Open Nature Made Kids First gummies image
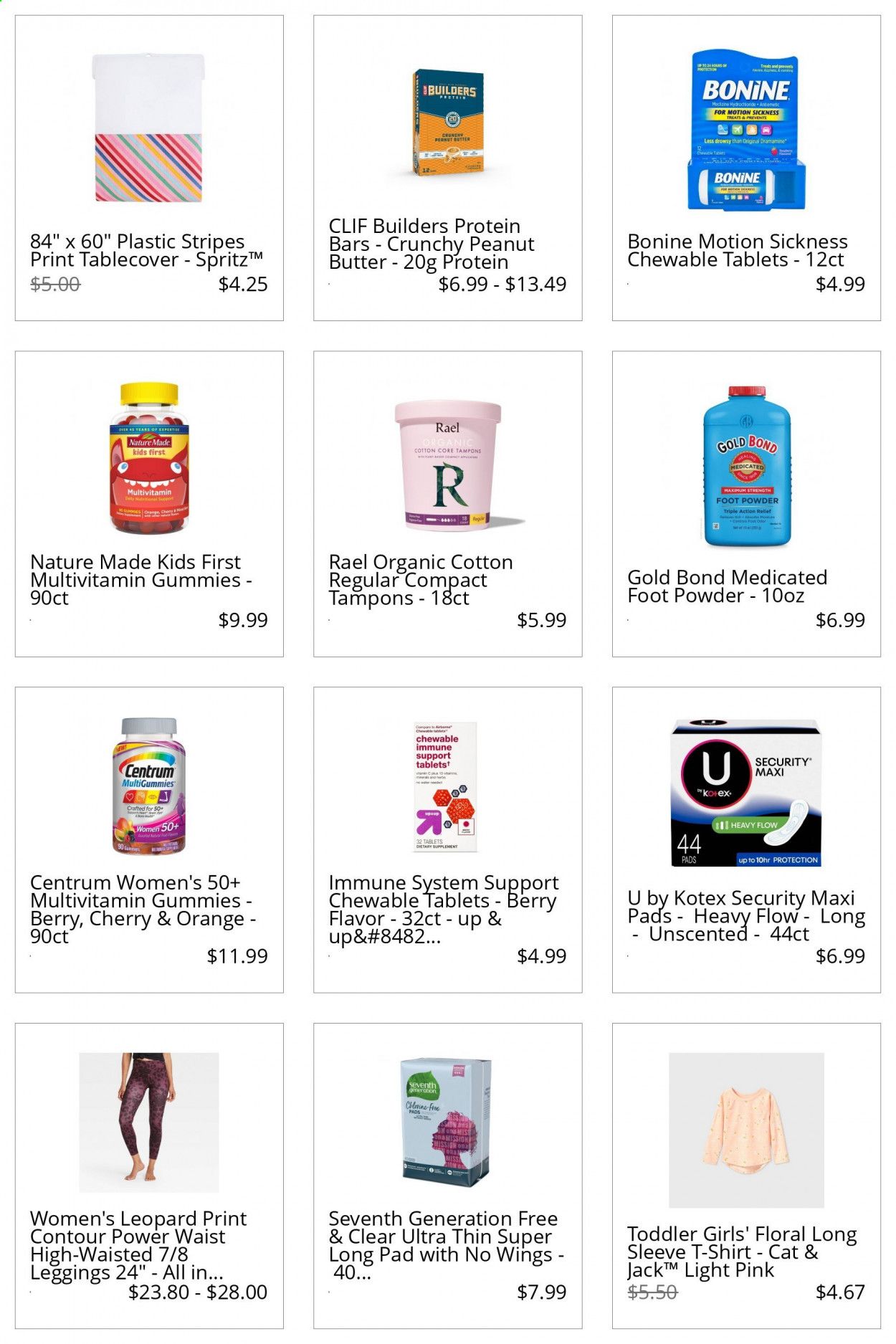This screenshot has height=1344, width=896. coord(149,458)
